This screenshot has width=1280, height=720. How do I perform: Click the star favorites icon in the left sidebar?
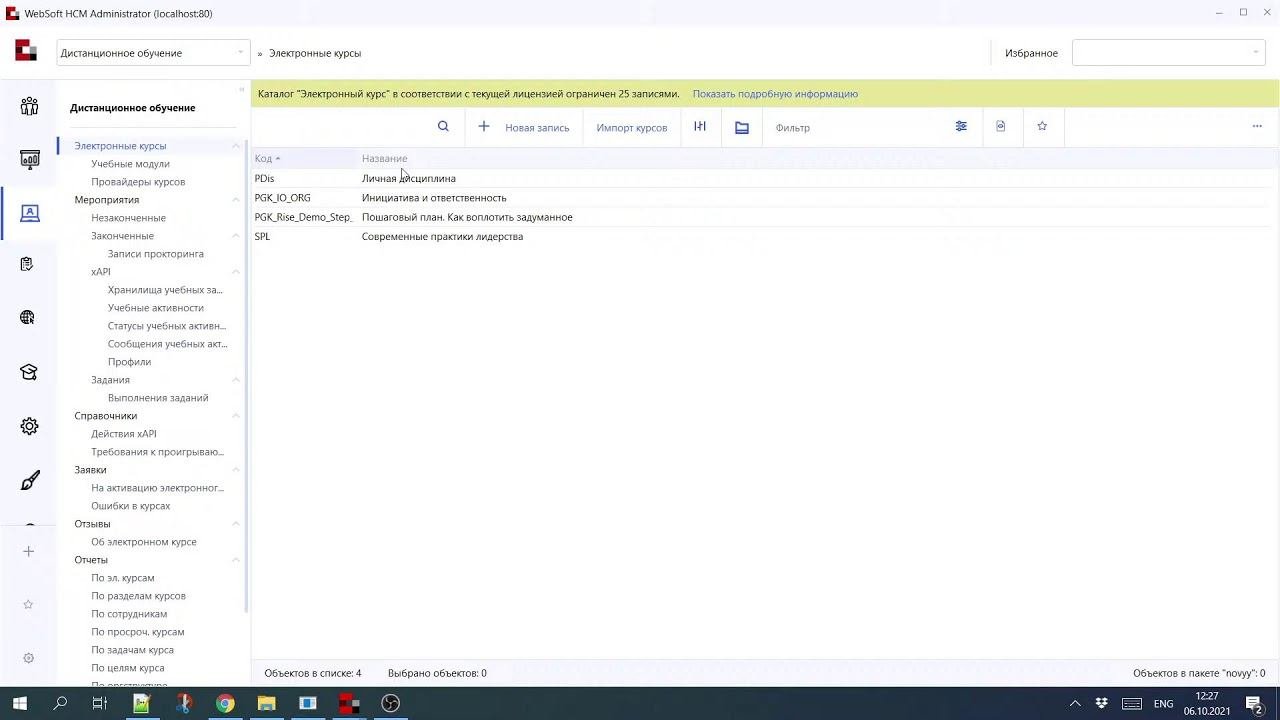pyautogui.click(x=28, y=604)
